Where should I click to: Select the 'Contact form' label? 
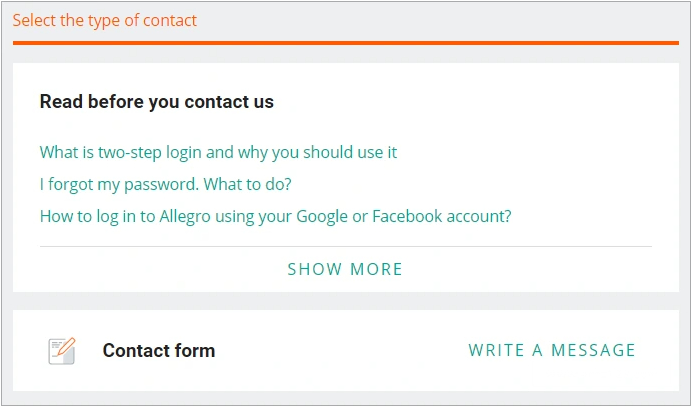[x=158, y=350]
